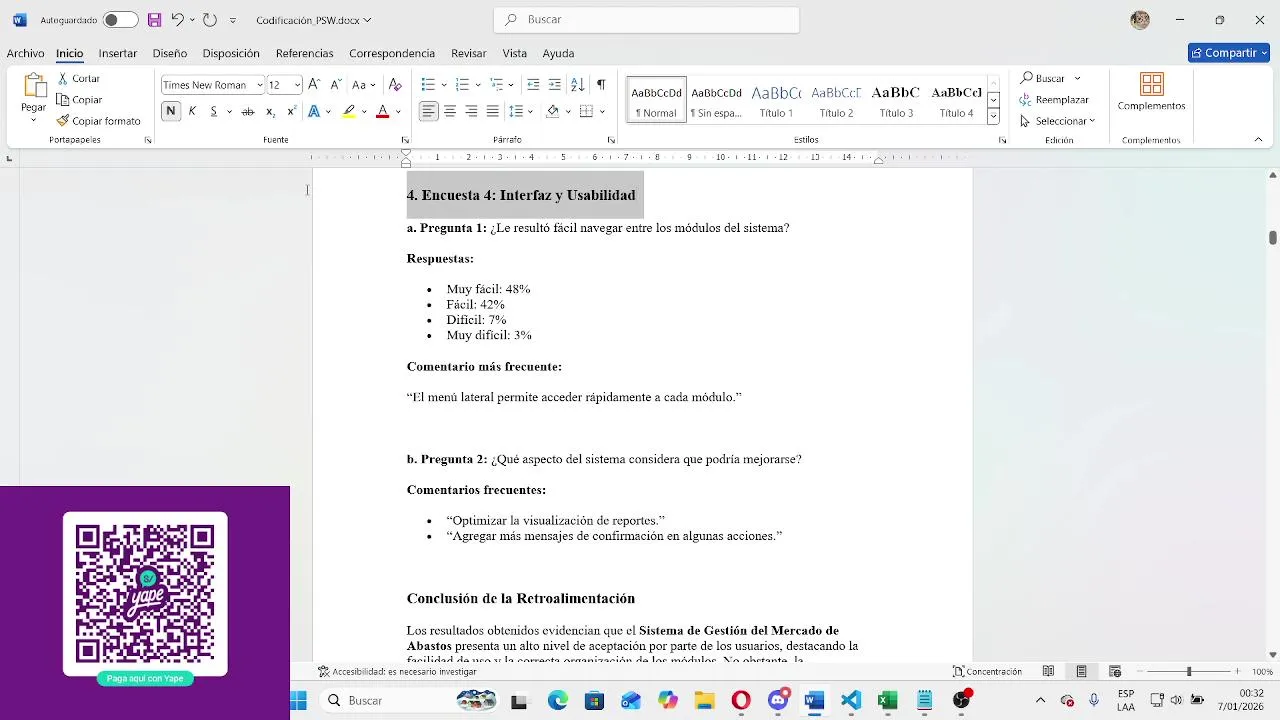This screenshot has height=720, width=1280.
Task: Expand the Pegar options arrow
Action: (33, 120)
